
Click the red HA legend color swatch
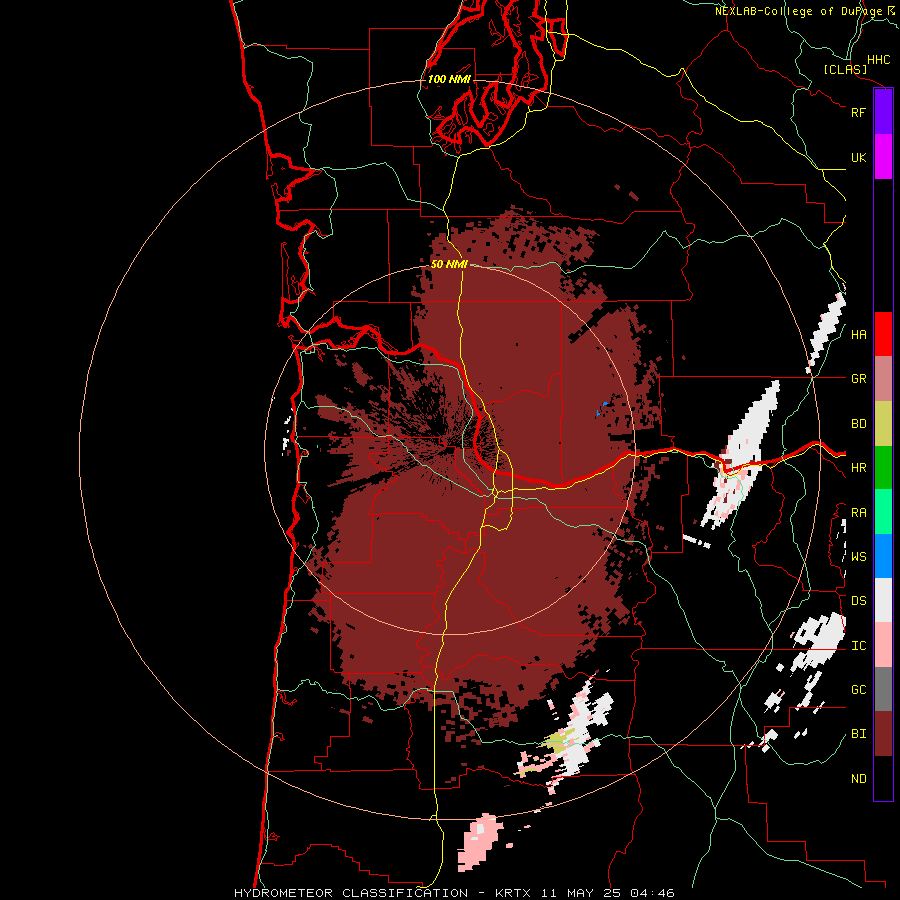tap(883, 334)
